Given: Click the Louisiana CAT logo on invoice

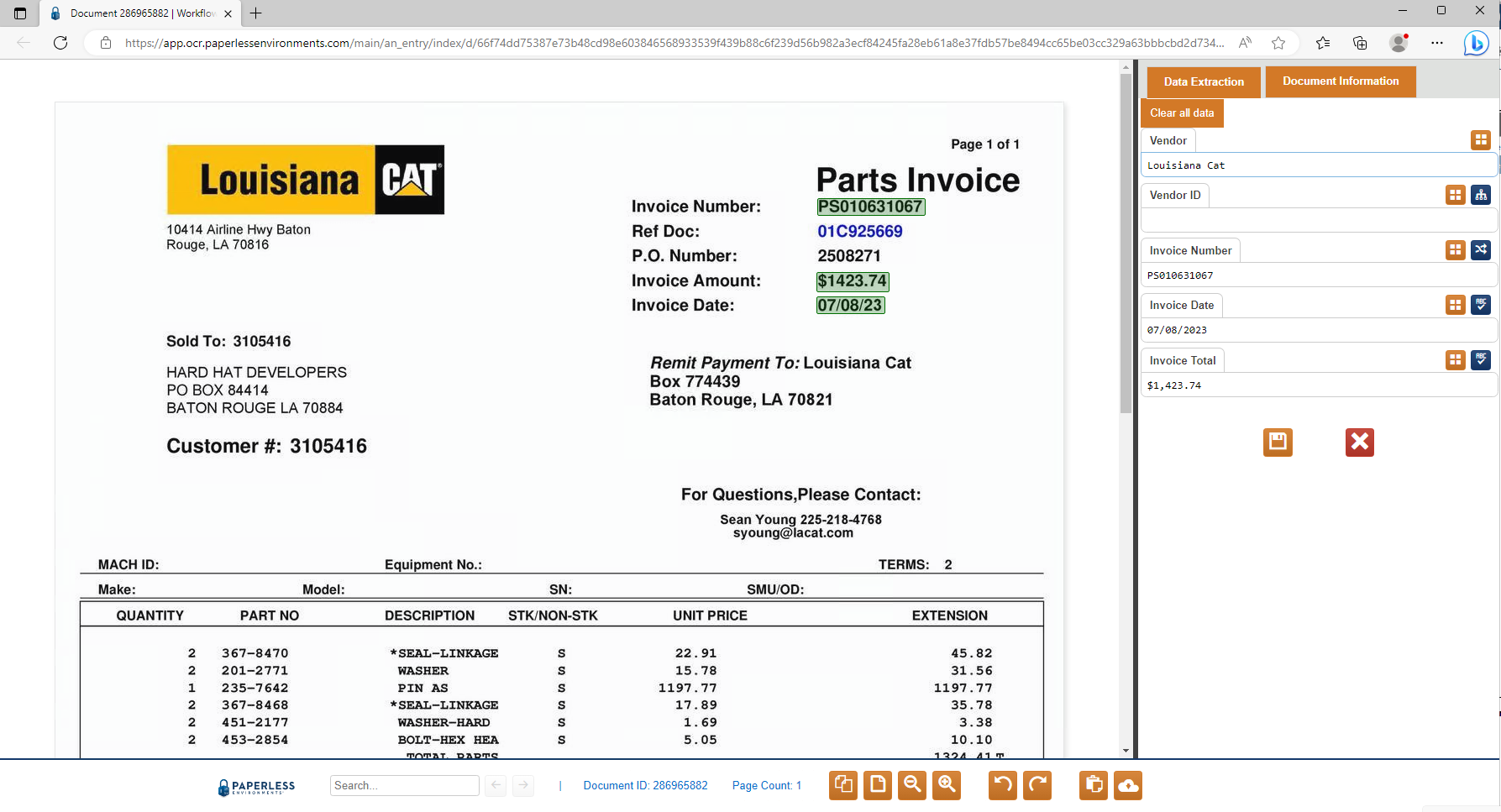Looking at the screenshot, I should pyautogui.click(x=306, y=180).
